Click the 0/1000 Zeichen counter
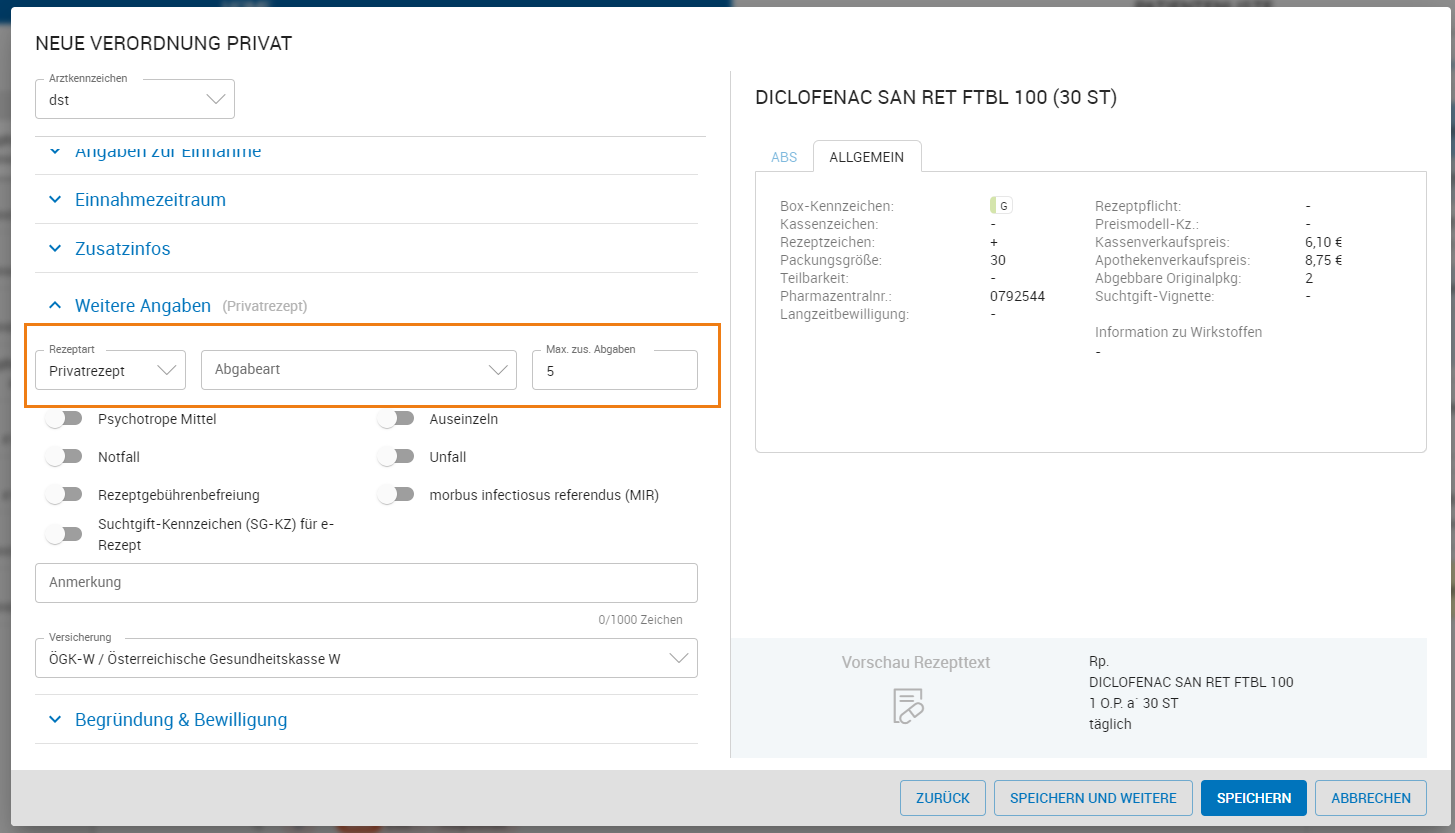The image size is (1455, 833). [x=640, y=620]
